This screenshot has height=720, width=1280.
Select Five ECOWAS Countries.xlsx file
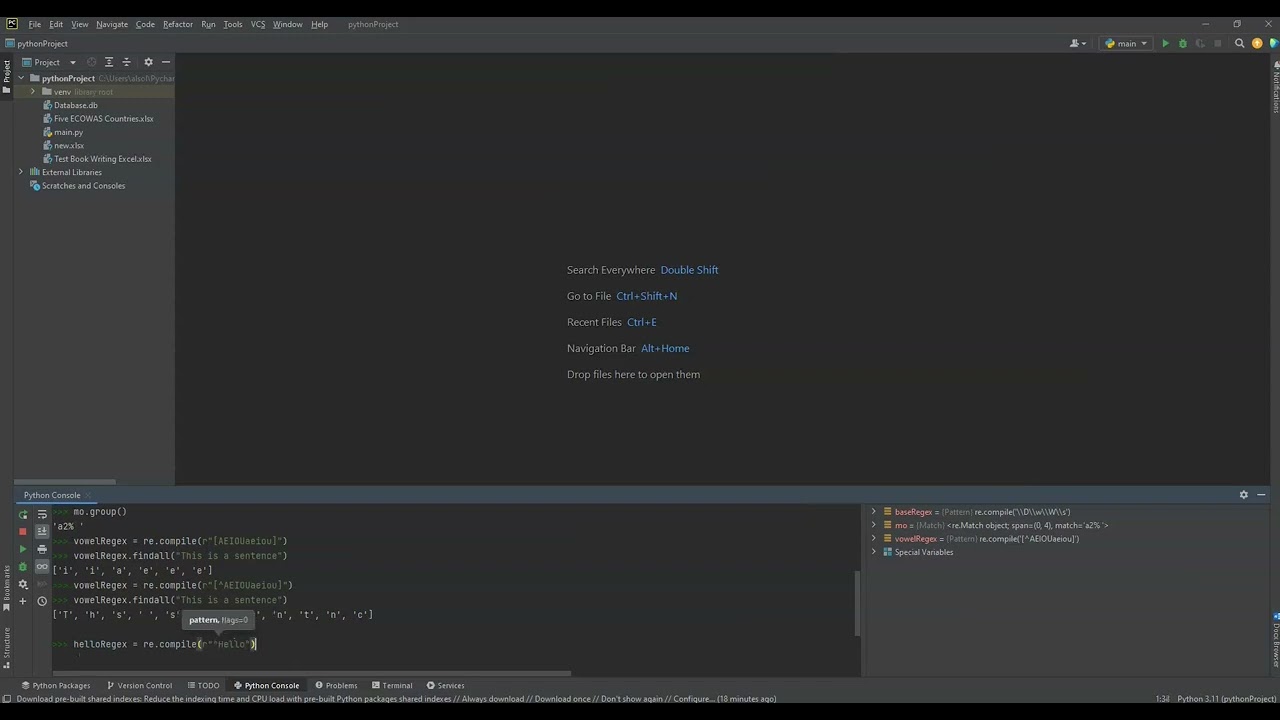[x=103, y=118]
